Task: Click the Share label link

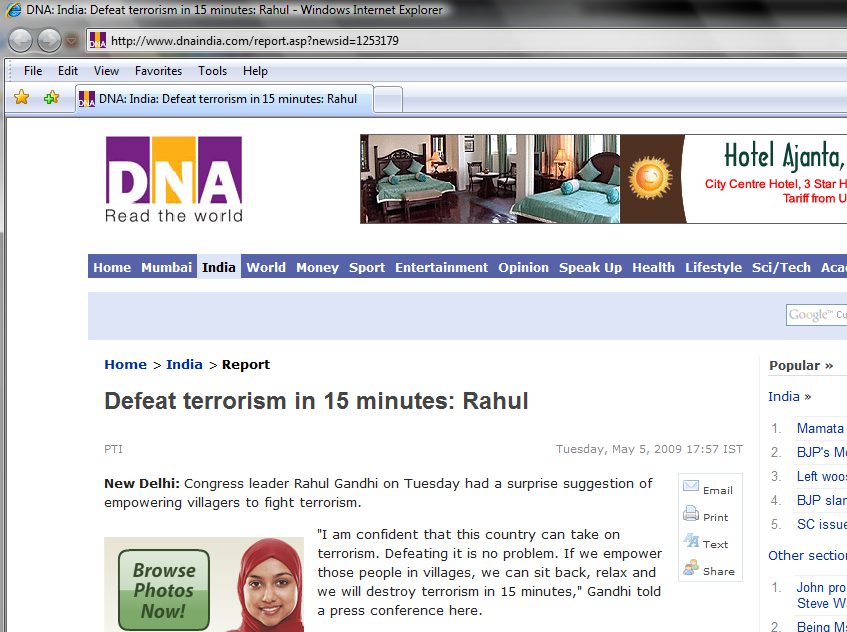Action: (719, 572)
